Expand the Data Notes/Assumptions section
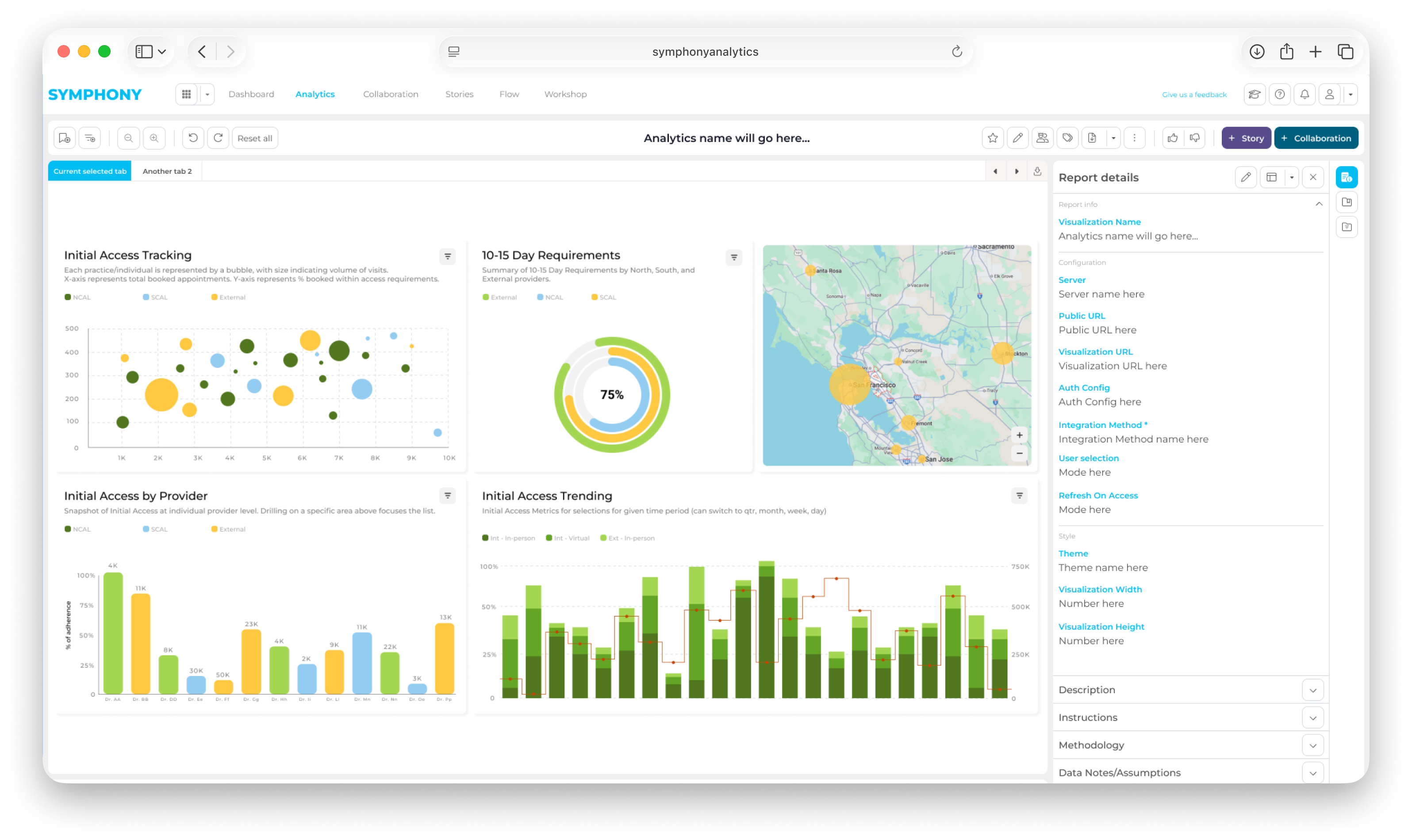The height and width of the screenshot is (840, 1412). [1313, 772]
